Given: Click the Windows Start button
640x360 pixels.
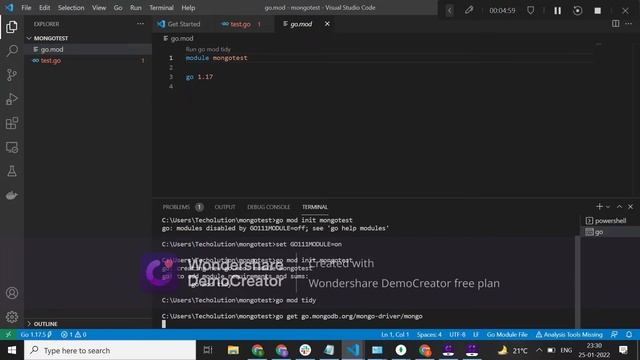Looking at the screenshot, I should pyautogui.click(x=12, y=350).
